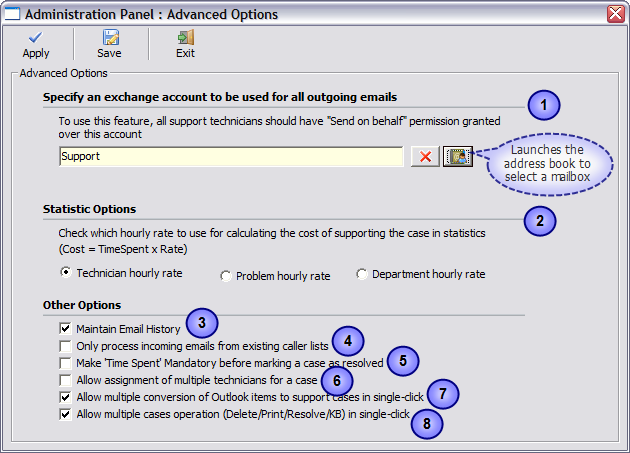Click the Specify an exchange account heading
This screenshot has width=630, height=453.
pyautogui.click(x=220, y=97)
